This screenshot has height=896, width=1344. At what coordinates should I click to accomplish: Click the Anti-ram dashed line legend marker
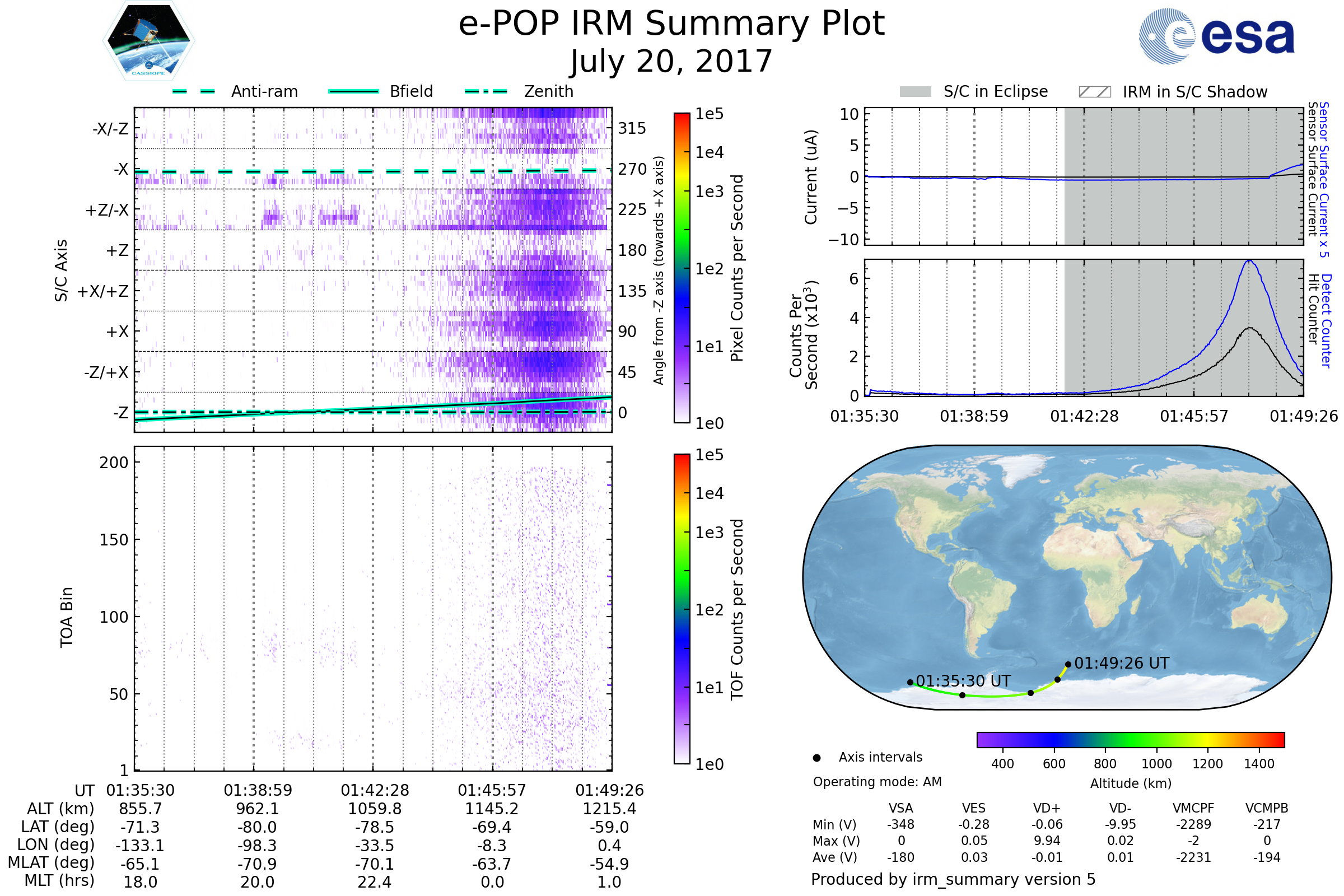[x=194, y=91]
